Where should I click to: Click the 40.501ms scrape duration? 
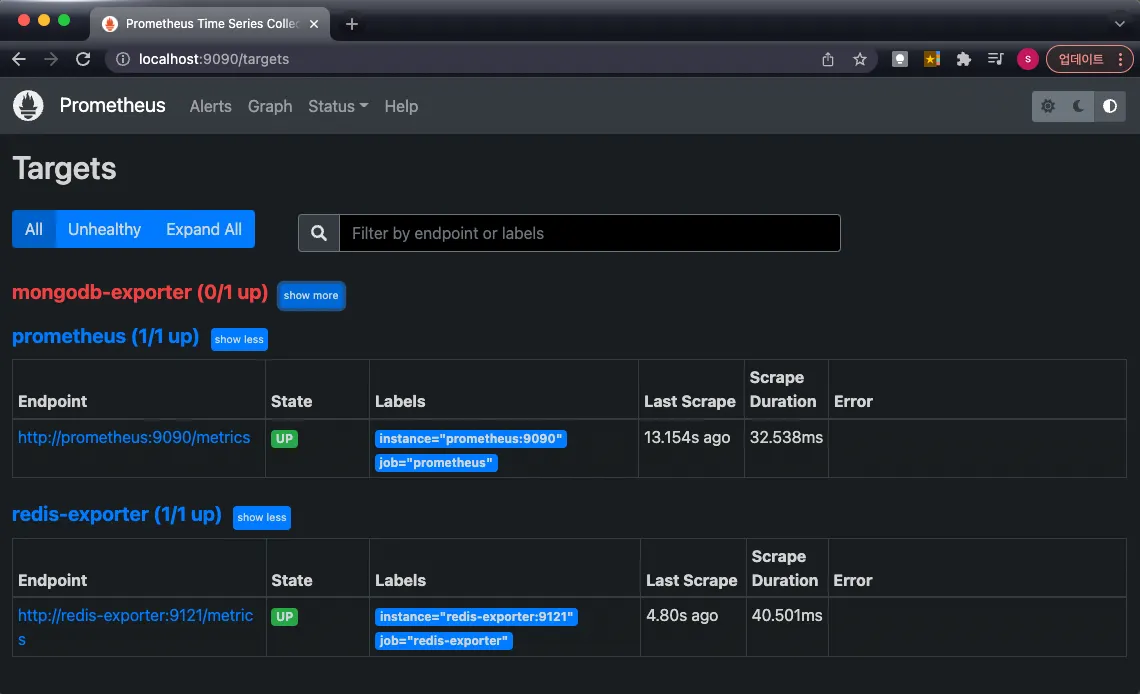coord(787,616)
